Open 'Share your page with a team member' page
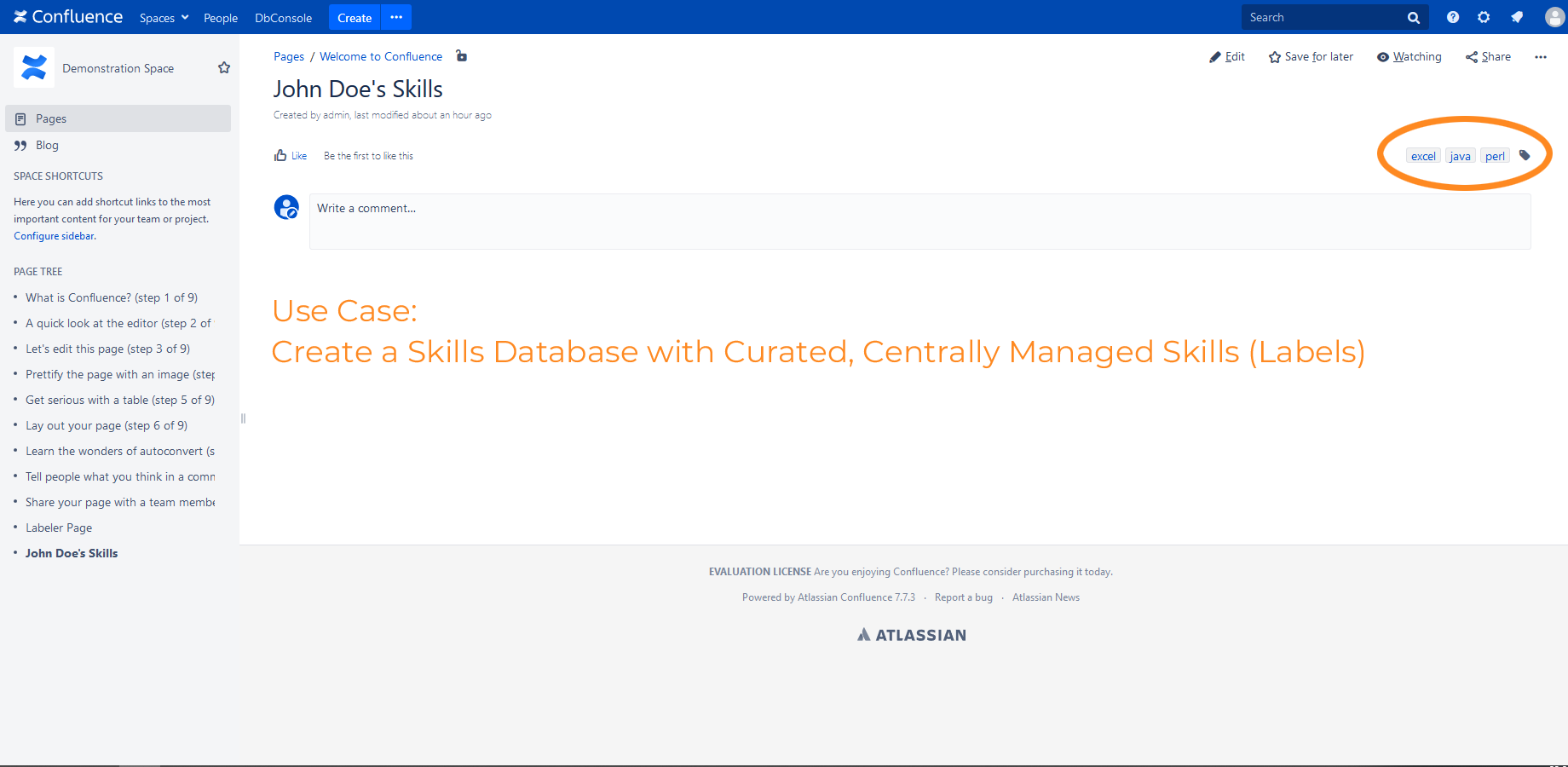The image size is (1568, 767). point(120,502)
